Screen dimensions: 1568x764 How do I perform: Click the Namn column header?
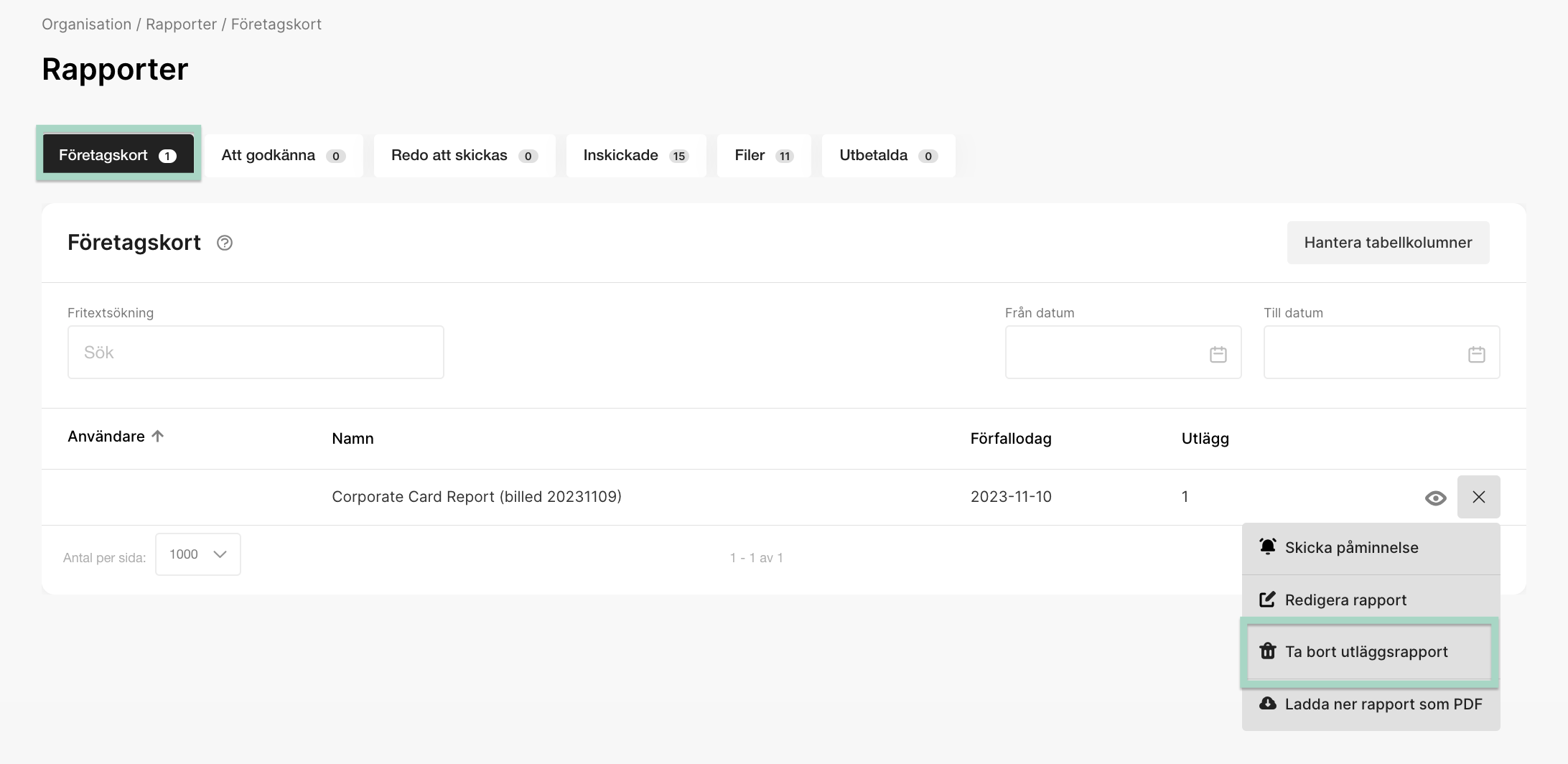353,439
